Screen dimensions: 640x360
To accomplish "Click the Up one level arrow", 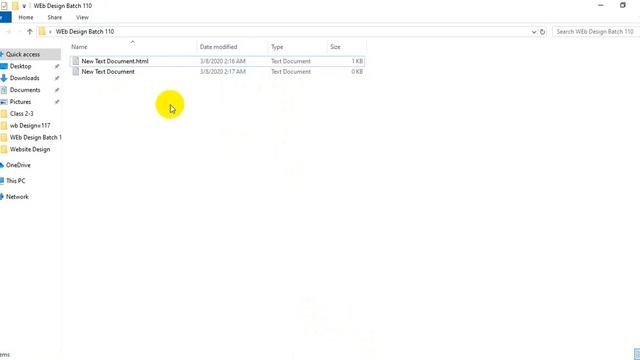I will tap(29, 31).
